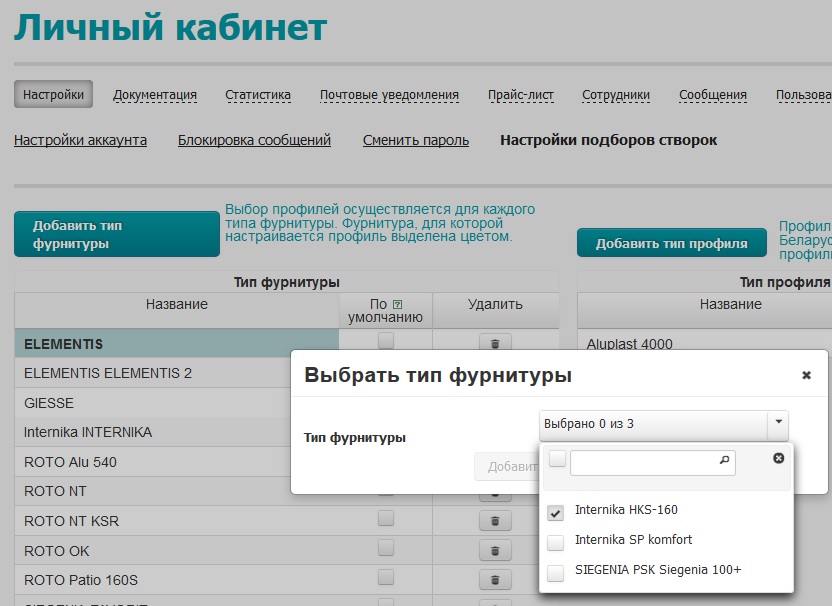The width and height of the screenshot is (832, 606).
Task: Remove ROTO Patio 160S with trash icon
Action: [x=494, y=580]
